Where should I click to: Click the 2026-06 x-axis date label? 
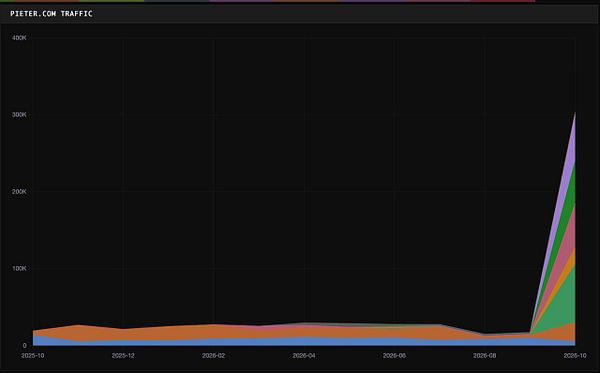click(394, 356)
